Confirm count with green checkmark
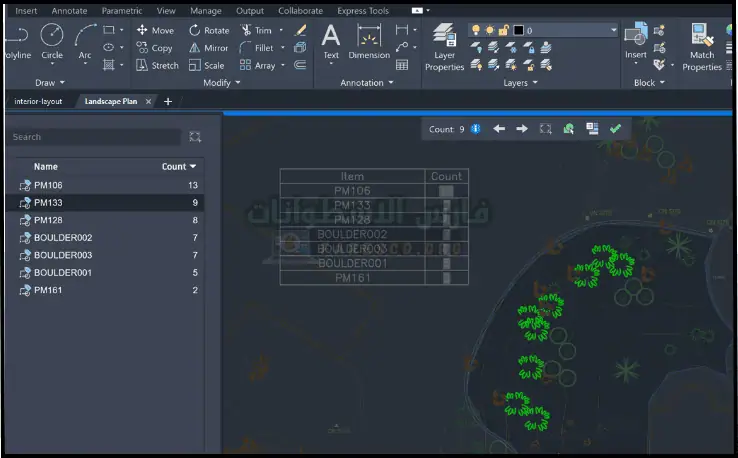Image resolution: width=738 pixels, height=458 pixels. pos(615,129)
